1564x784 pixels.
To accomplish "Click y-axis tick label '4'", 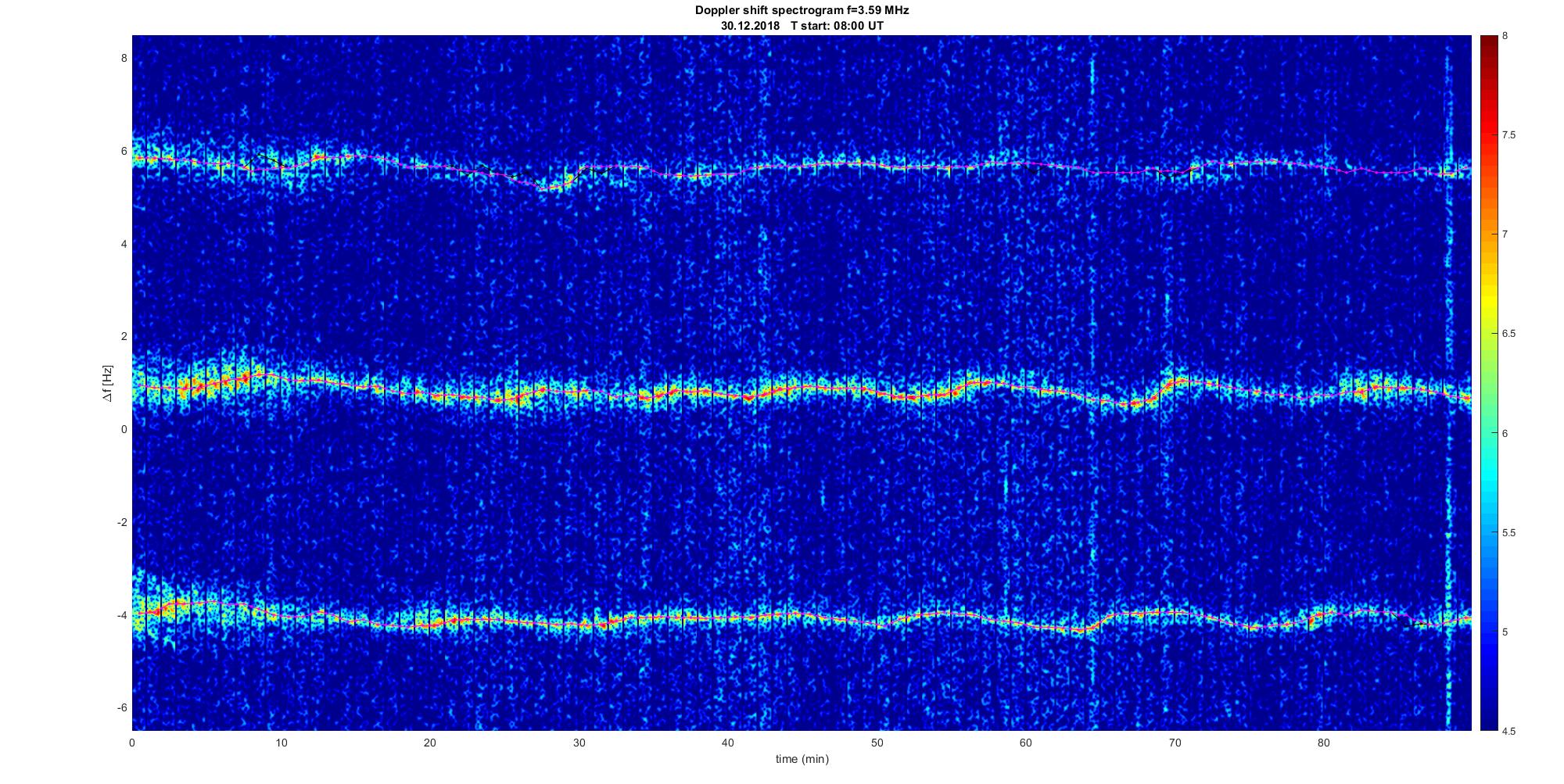I will pyautogui.click(x=124, y=243).
